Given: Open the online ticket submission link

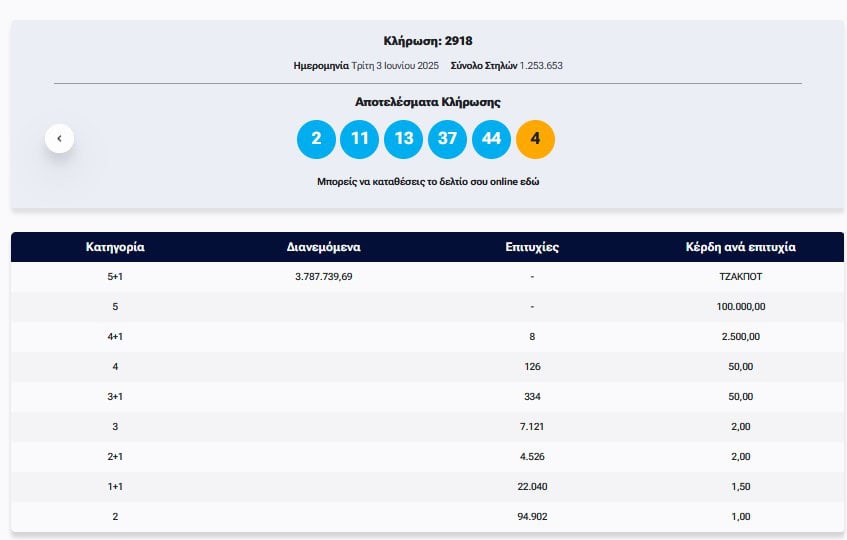Looking at the screenshot, I should pyautogui.click(x=428, y=182).
